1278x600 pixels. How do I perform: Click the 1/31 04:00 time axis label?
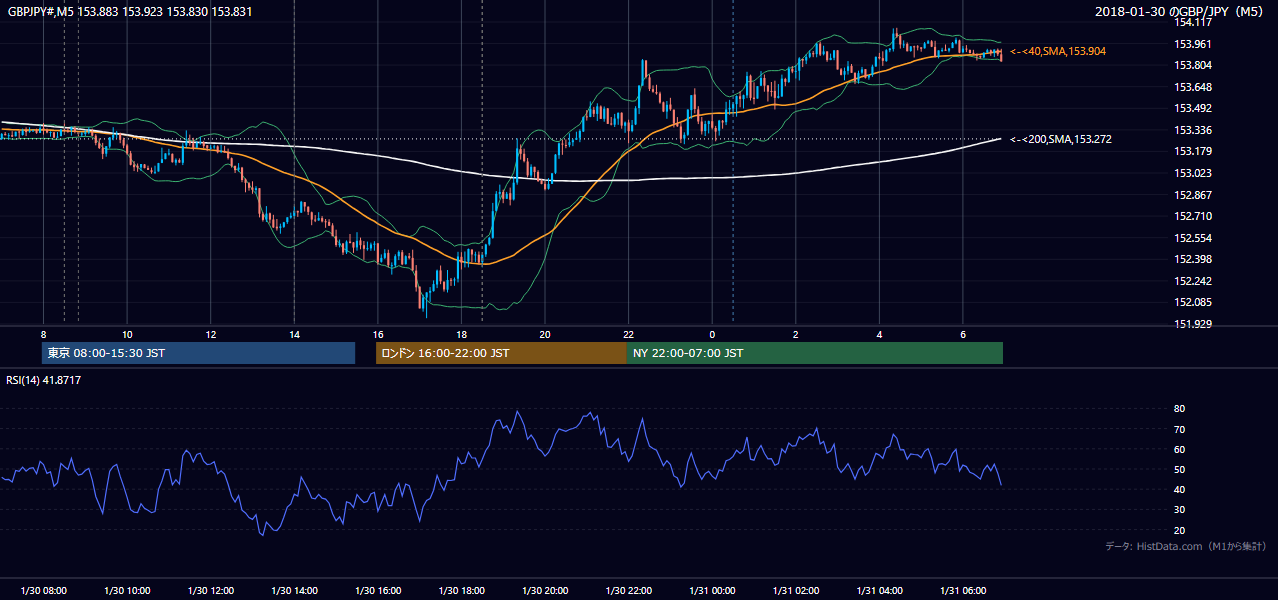point(879,591)
